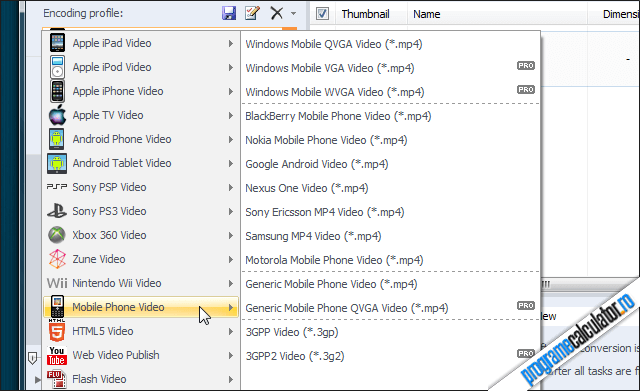The image size is (640, 391).
Task: Click the HTML5 Video icon
Action: [57, 331]
